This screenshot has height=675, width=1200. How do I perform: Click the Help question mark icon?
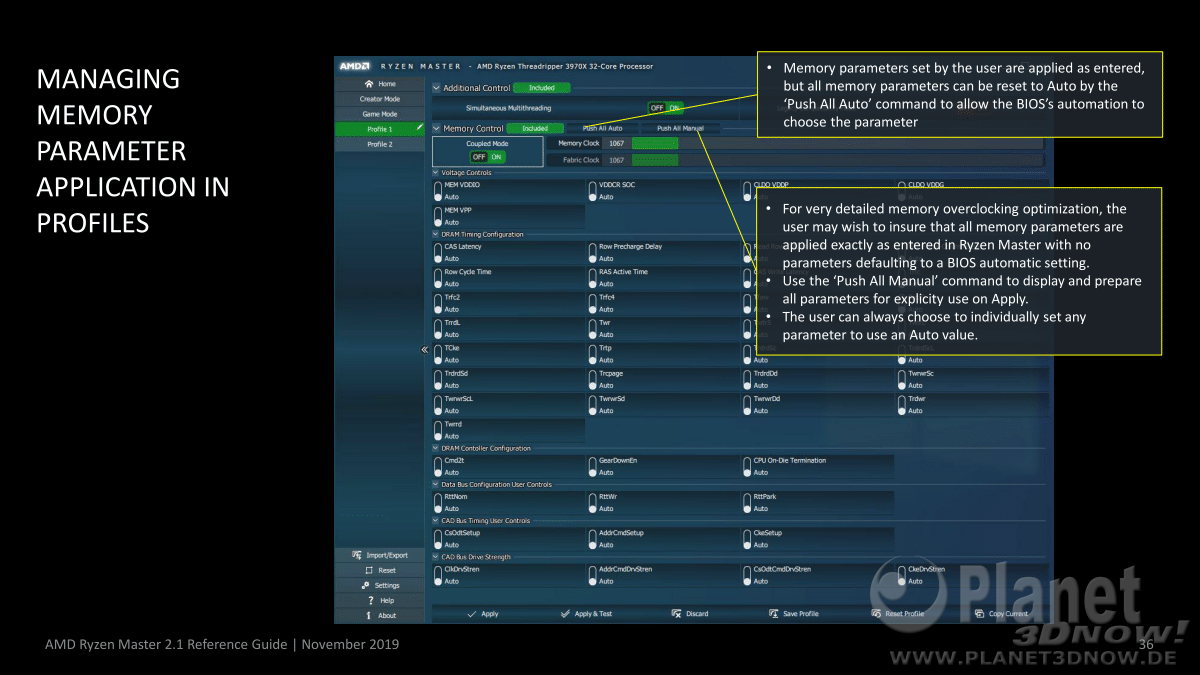(x=371, y=600)
